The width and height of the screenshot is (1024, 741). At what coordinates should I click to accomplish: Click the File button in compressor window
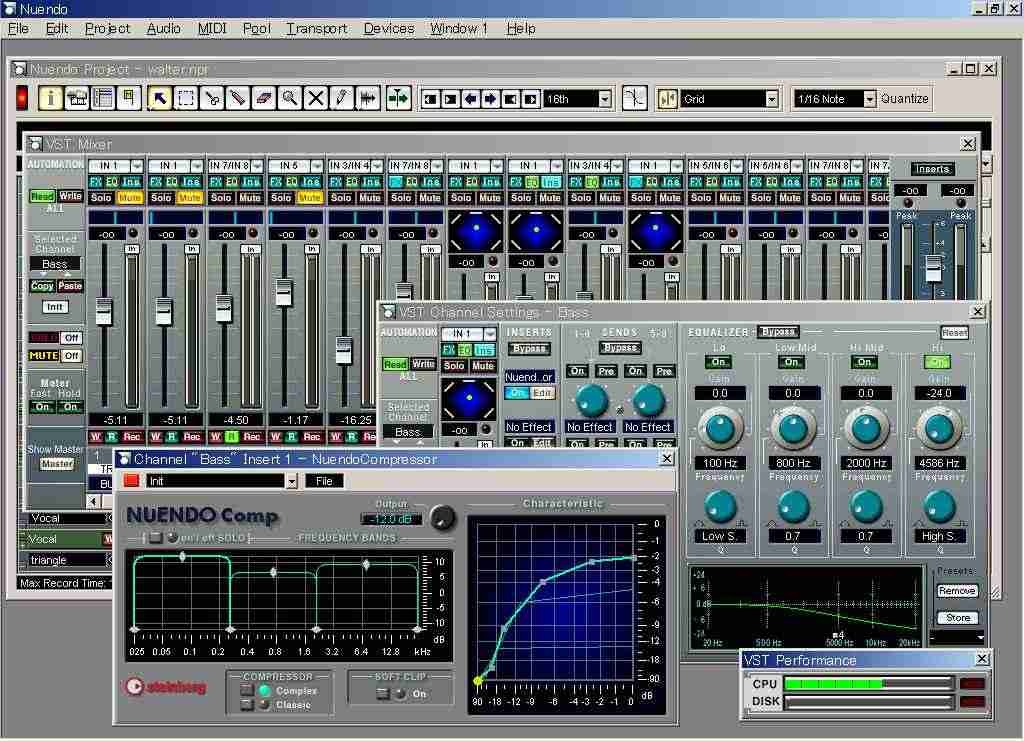tap(324, 481)
